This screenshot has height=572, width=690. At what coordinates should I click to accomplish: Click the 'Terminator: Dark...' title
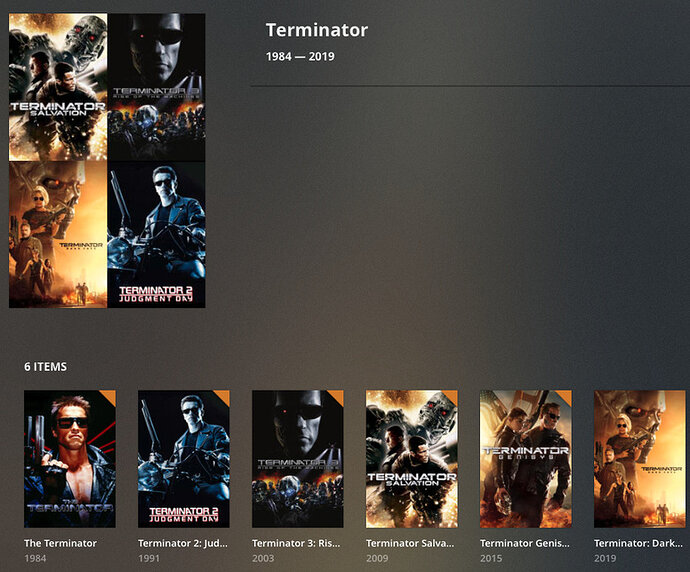point(639,543)
